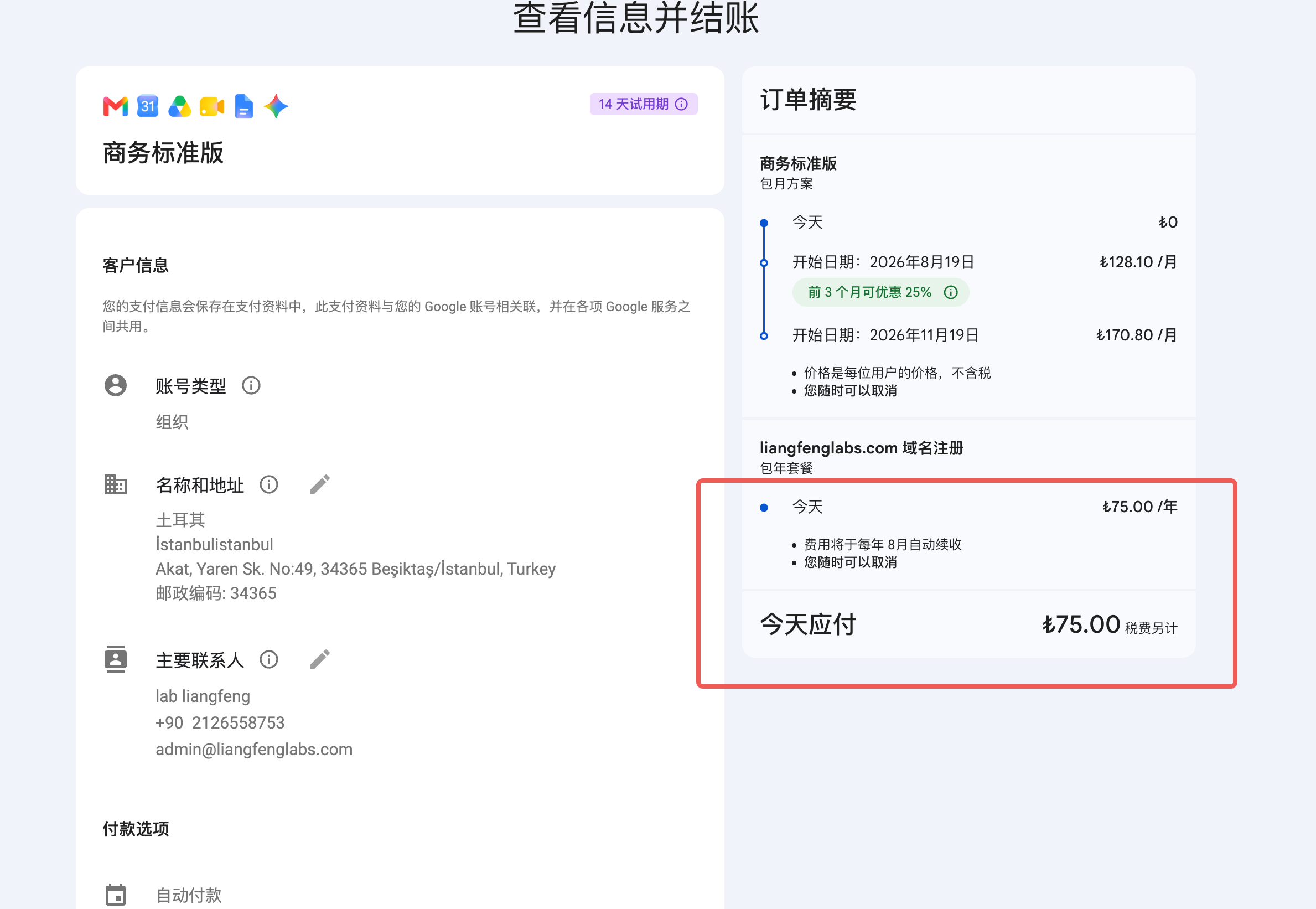Viewport: 1316px width, 909px height.
Task: Click the 商务标准版 plan title in left card
Action: coord(163,153)
